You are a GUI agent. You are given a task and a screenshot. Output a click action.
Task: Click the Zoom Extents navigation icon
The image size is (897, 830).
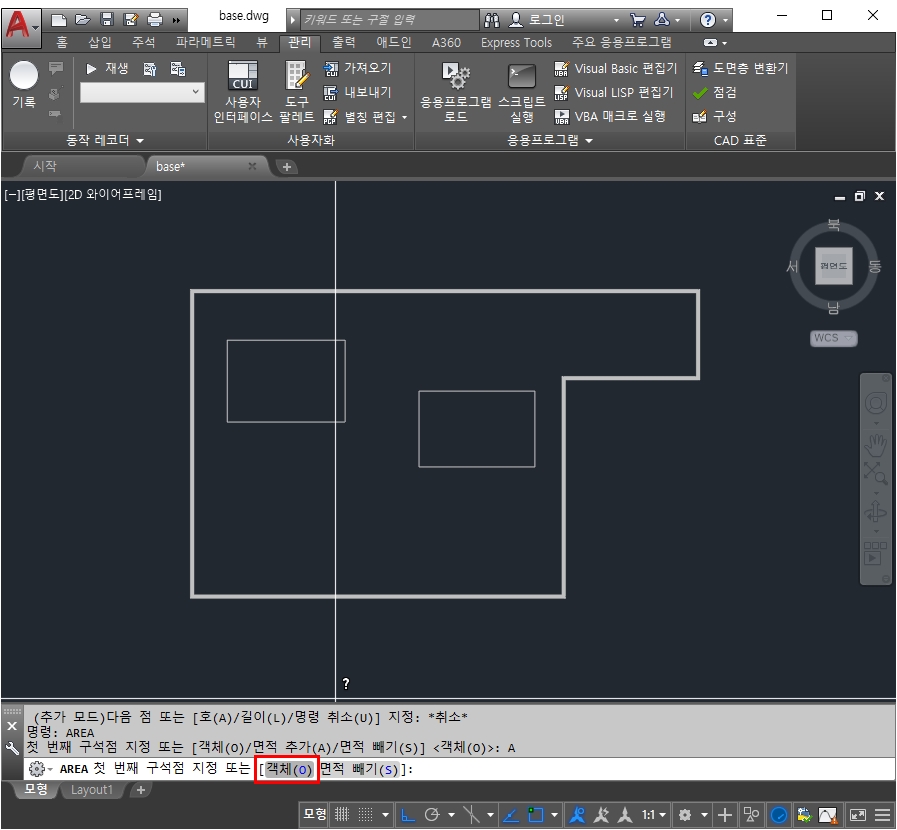(875, 474)
